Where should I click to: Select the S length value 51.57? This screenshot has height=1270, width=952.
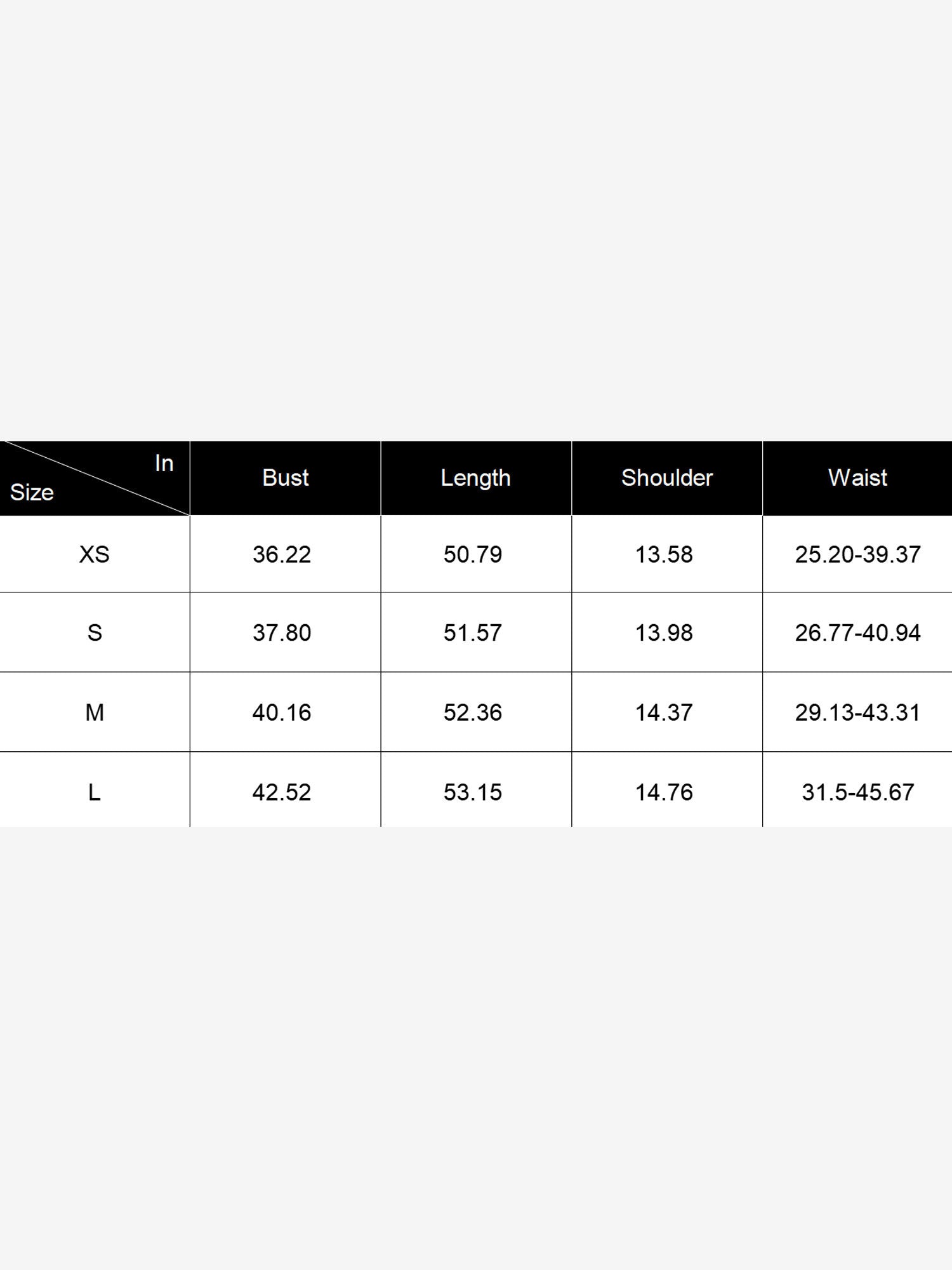click(x=473, y=632)
